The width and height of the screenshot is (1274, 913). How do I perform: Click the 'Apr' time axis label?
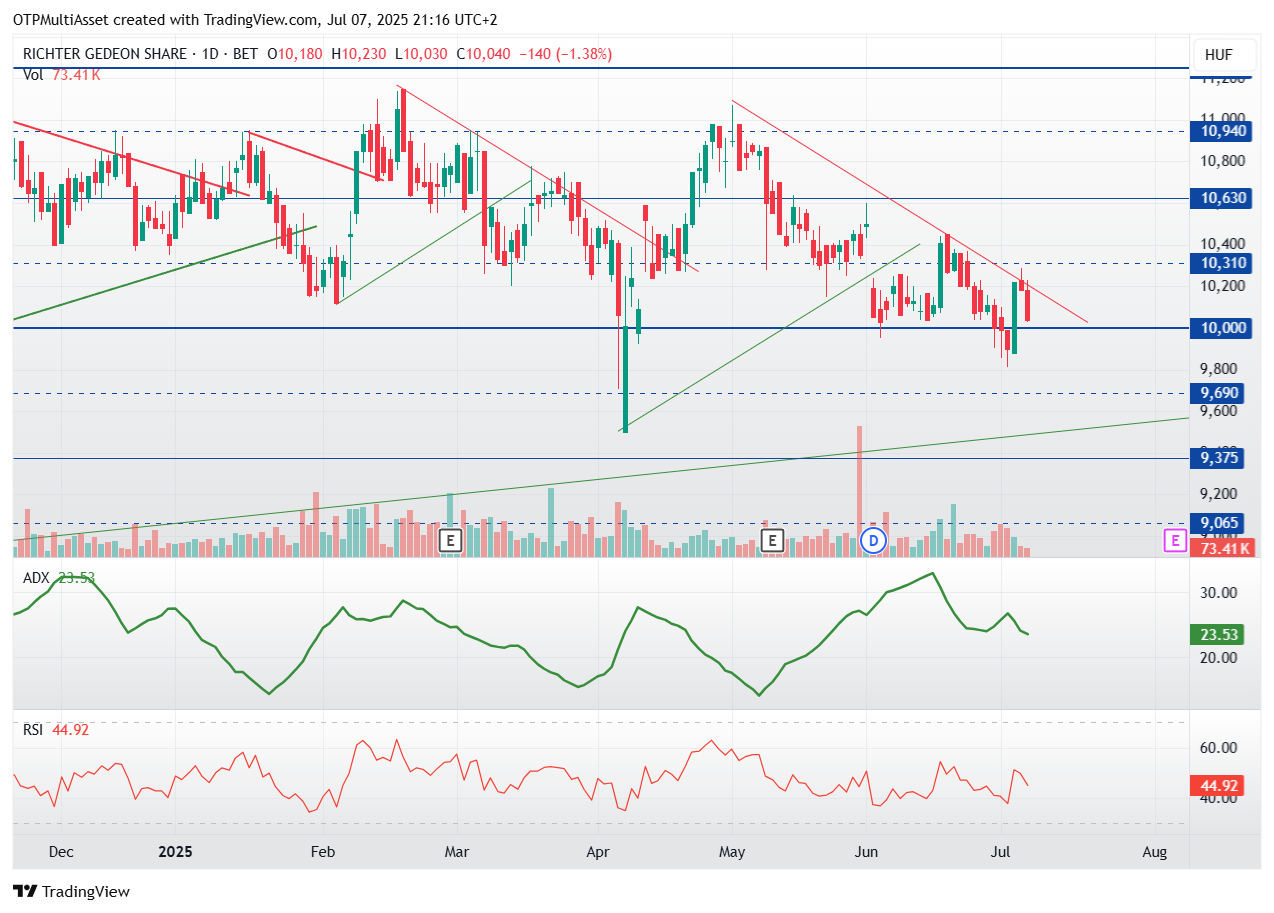tap(598, 852)
